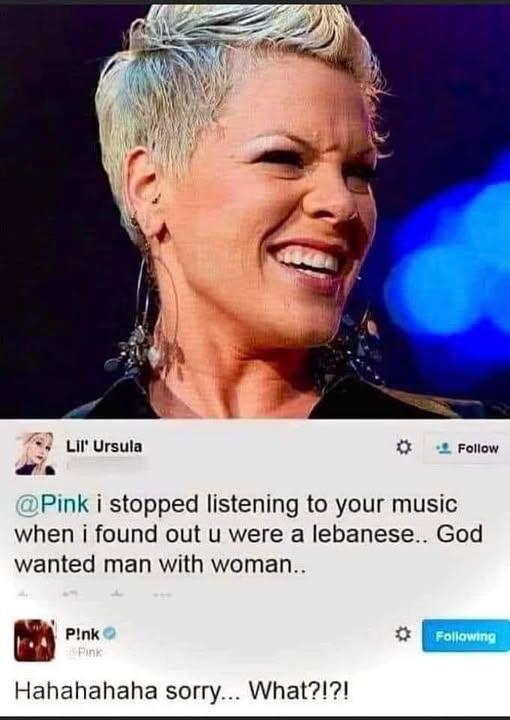The image size is (510, 720).
Task: Click the P!nk display name
Action: tap(82, 634)
